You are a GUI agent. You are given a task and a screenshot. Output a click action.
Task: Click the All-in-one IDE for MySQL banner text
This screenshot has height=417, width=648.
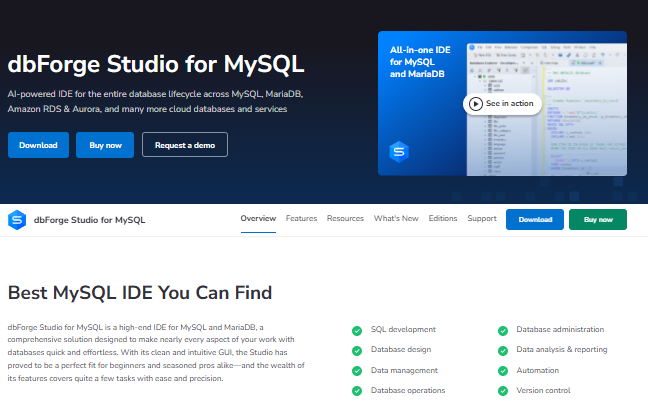tap(420, 62)
